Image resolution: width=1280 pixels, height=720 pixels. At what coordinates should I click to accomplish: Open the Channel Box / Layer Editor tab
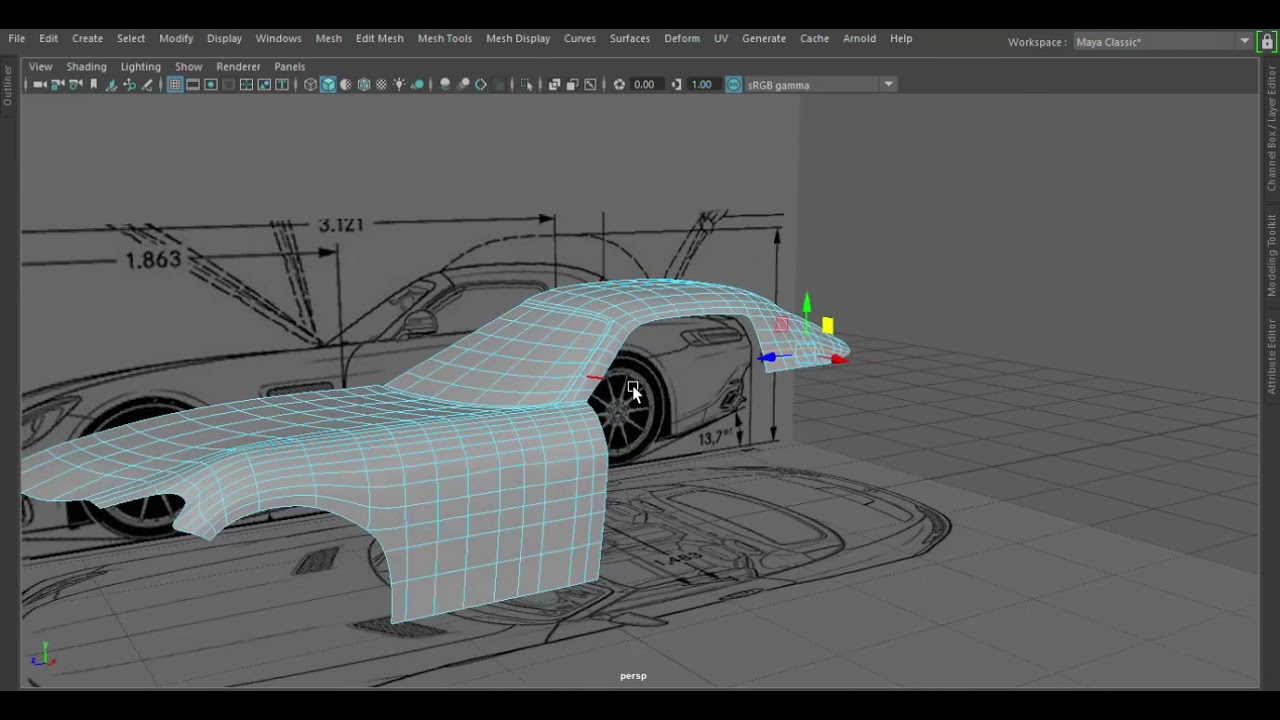click(1271, 128)
